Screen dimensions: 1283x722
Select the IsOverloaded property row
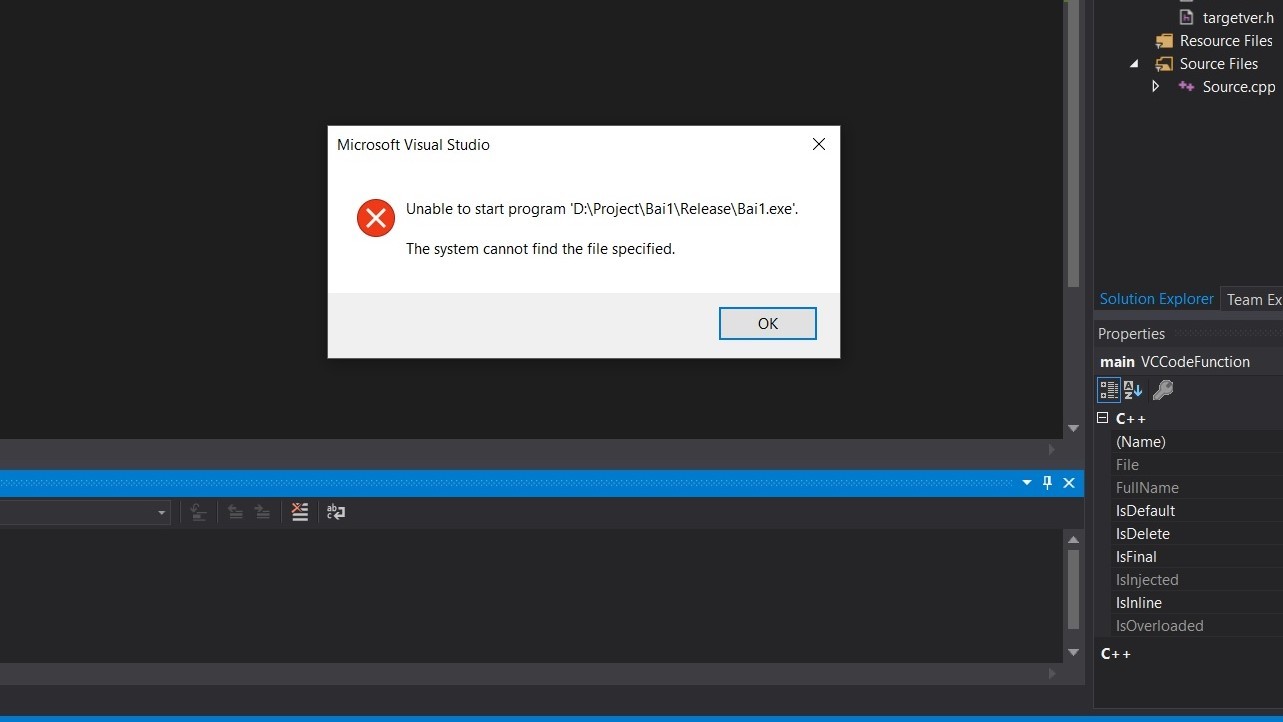pos(1197,625)
